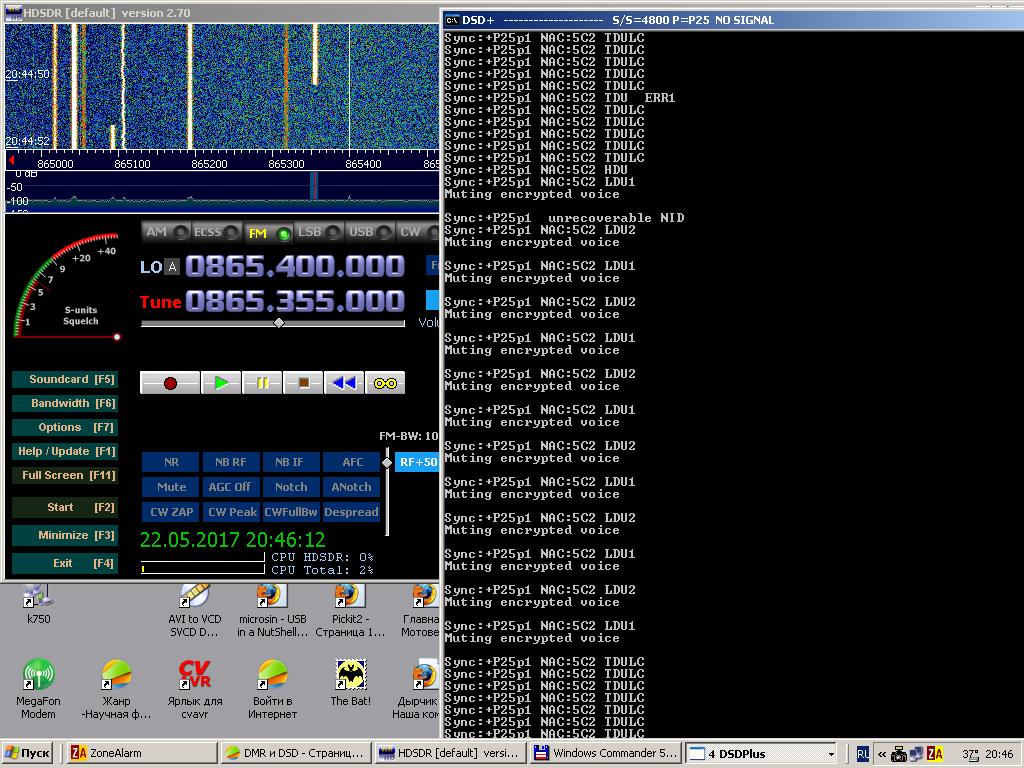This screenshot has width=1024, height=768.
Task: Toggle the RF+50 button
Action: click(417, 462)
